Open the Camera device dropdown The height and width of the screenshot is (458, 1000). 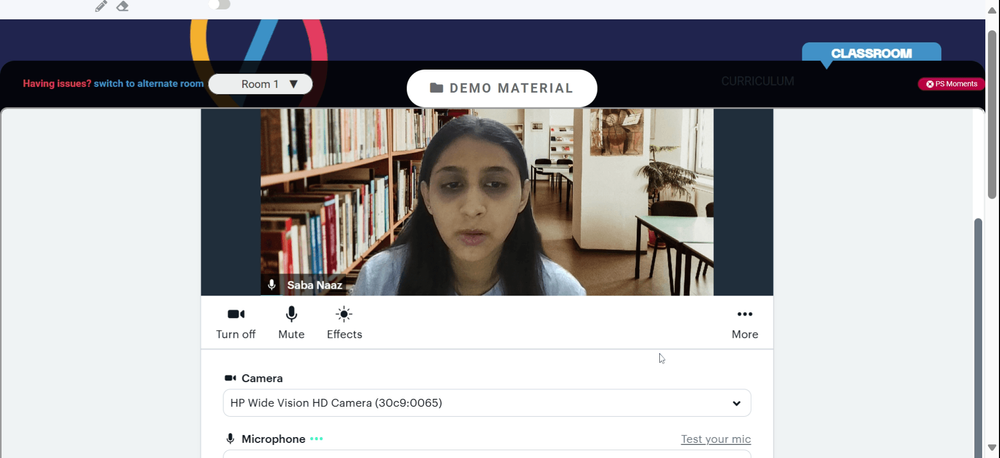[x=487, y=403]
